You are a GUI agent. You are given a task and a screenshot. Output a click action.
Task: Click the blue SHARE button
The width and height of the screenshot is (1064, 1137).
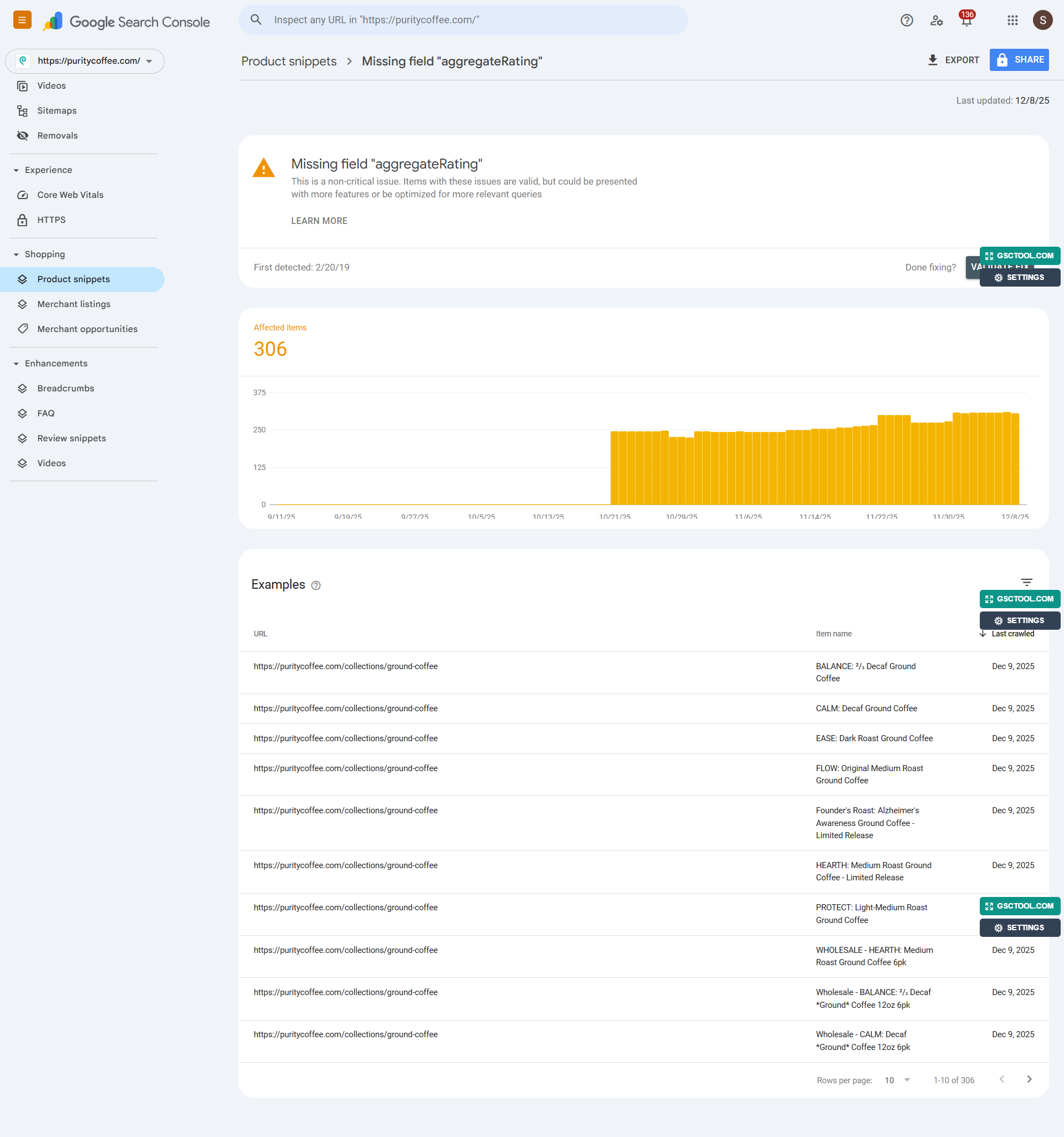(1019, 60)
